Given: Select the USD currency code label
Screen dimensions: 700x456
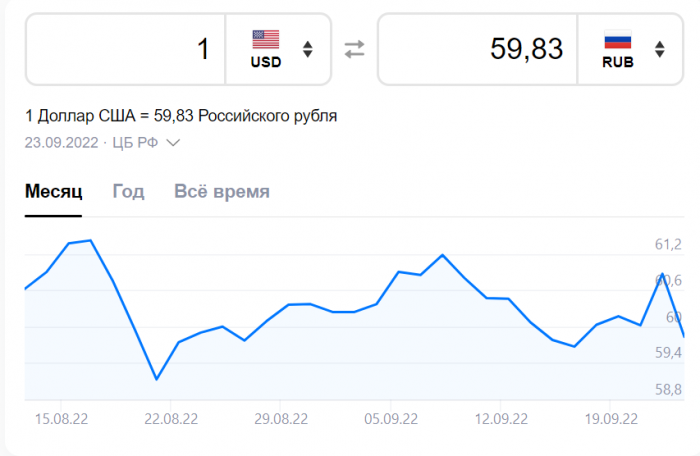Looking at the screenshot, I should 266,62.
